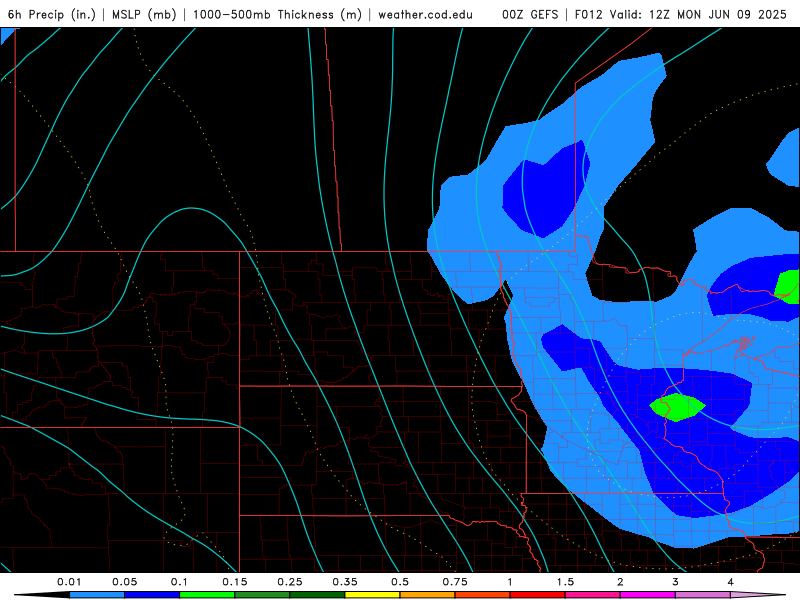
Task: Click the '1000-500mb Thickness (m)' label
Action: click(x=277, y=14)
